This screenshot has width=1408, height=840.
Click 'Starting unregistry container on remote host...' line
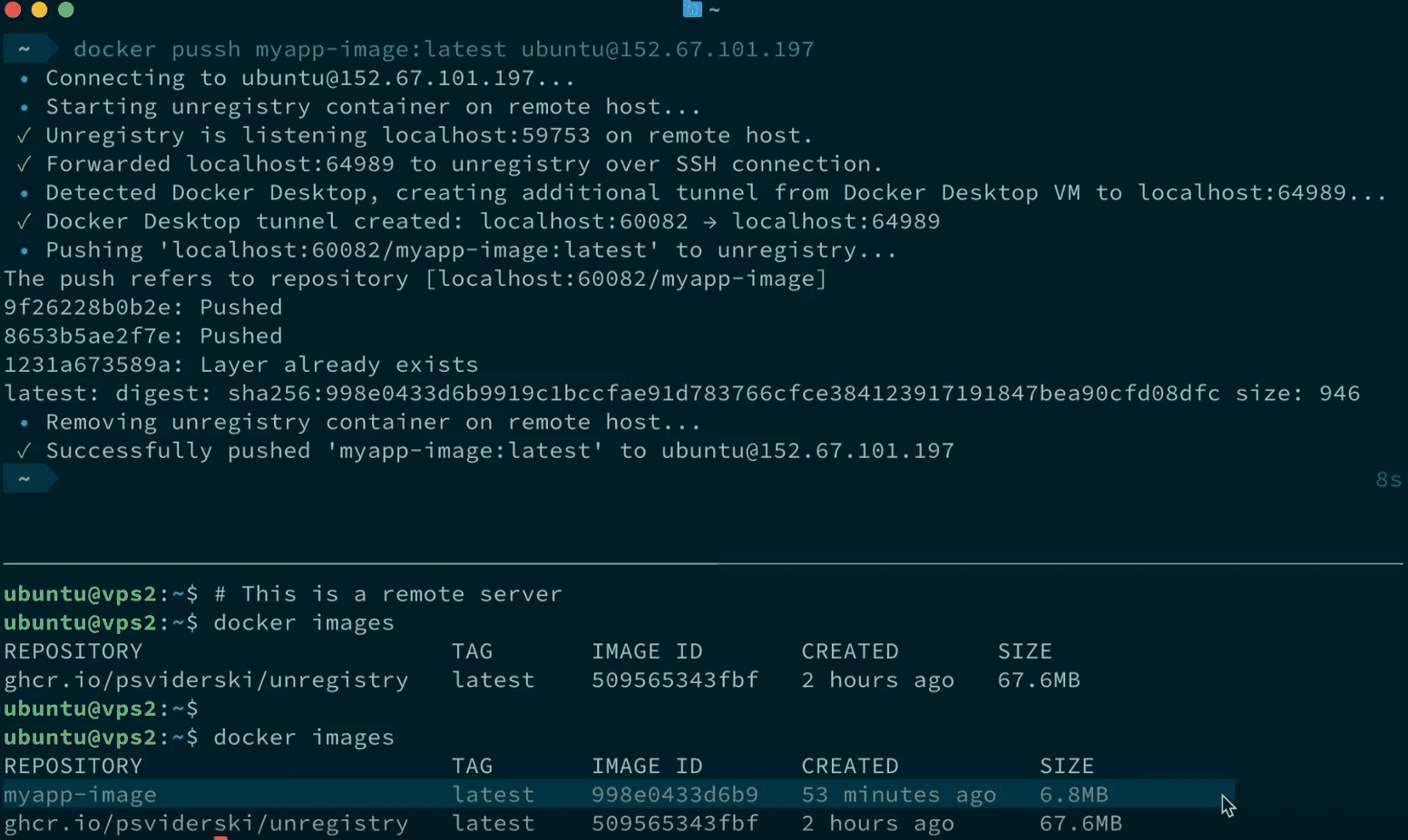pyautogui.click(x=373, y=107)
